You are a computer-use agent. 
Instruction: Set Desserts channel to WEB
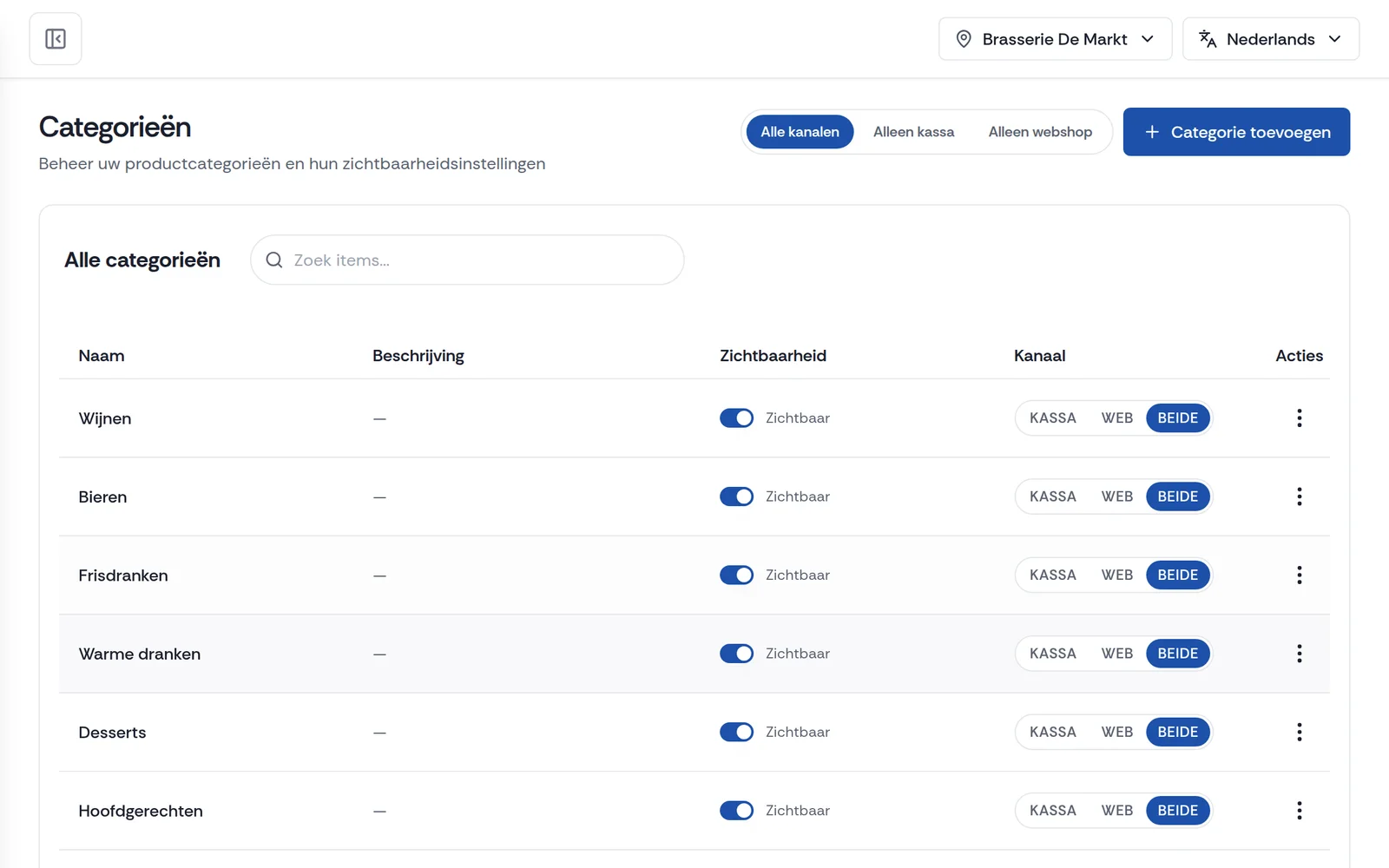pyautogui.click(x=1117, y=733)
